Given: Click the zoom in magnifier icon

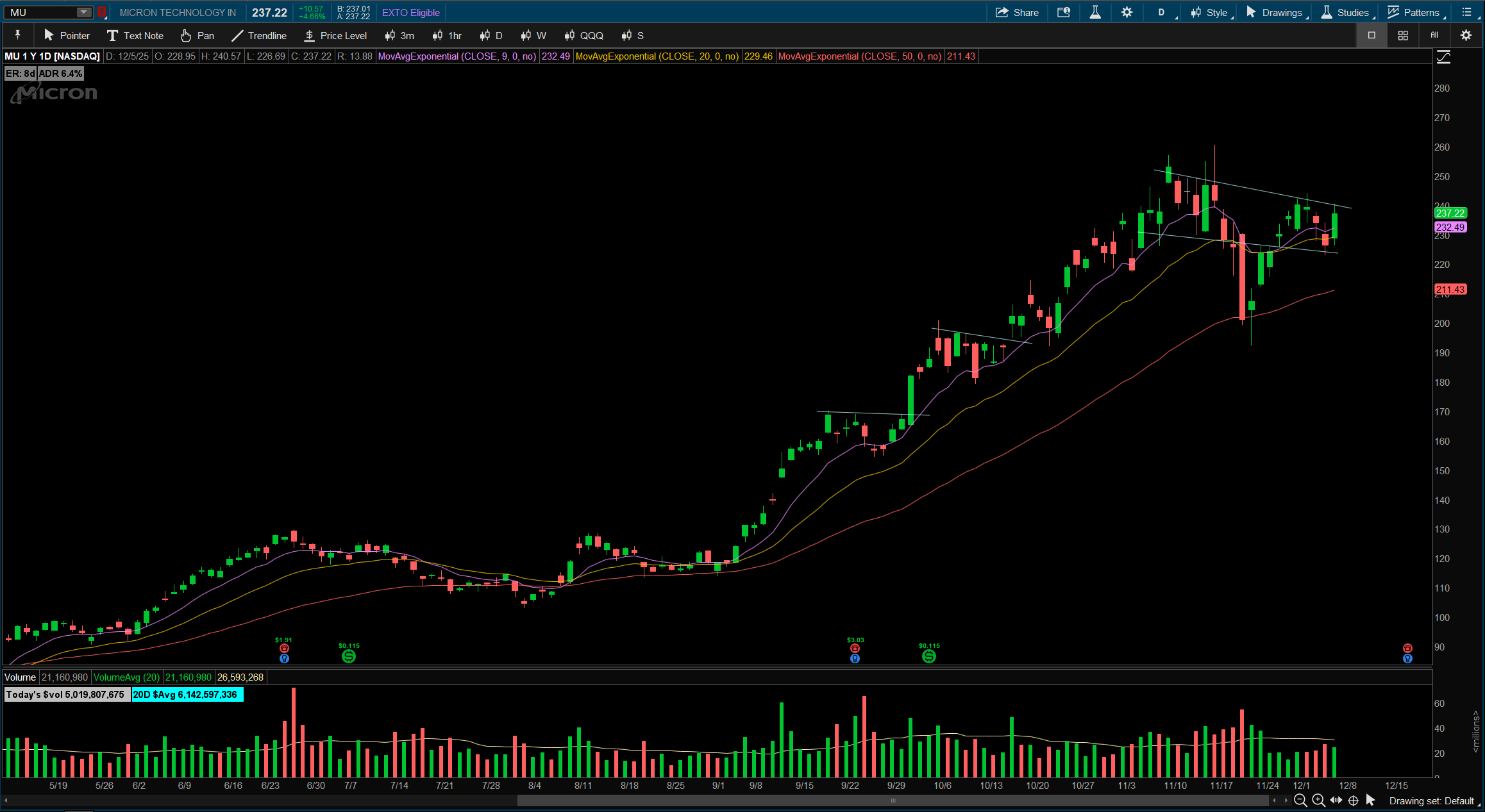Looking at the screenshot, I should pyautogui.click(x=1318, y=800).
